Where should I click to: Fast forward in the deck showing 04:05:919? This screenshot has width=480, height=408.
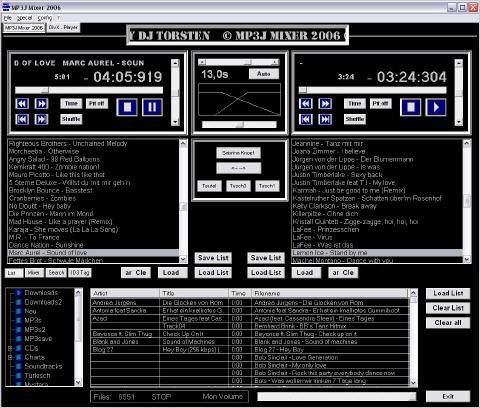pyautogui.click(x=41, y=104)
